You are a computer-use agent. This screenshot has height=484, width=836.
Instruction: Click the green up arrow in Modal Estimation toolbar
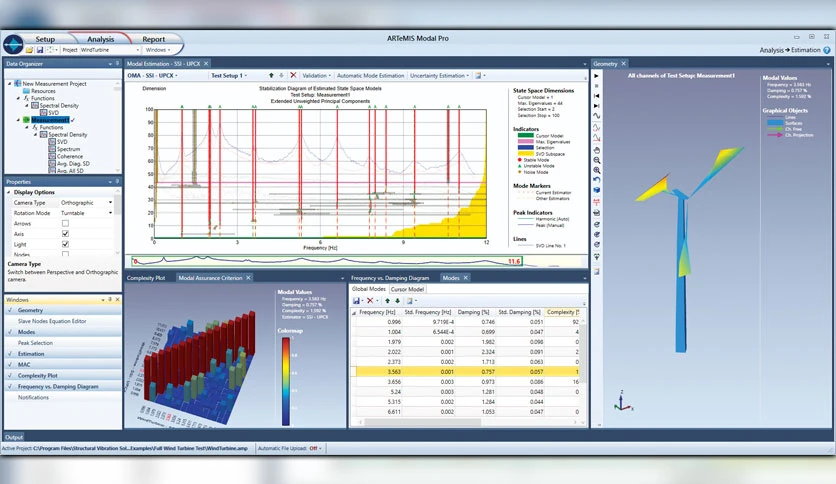271,75
